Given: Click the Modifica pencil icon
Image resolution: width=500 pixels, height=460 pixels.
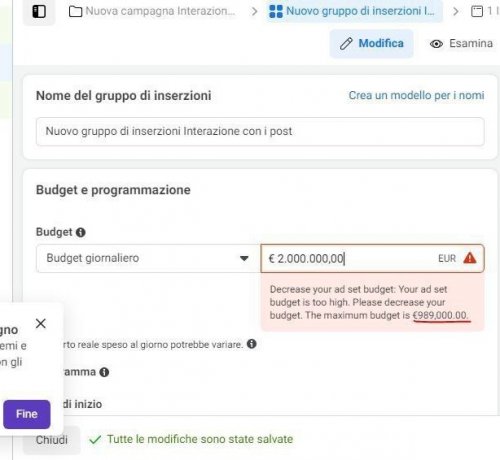Looking at the screenshot, I should click(346, 44).
